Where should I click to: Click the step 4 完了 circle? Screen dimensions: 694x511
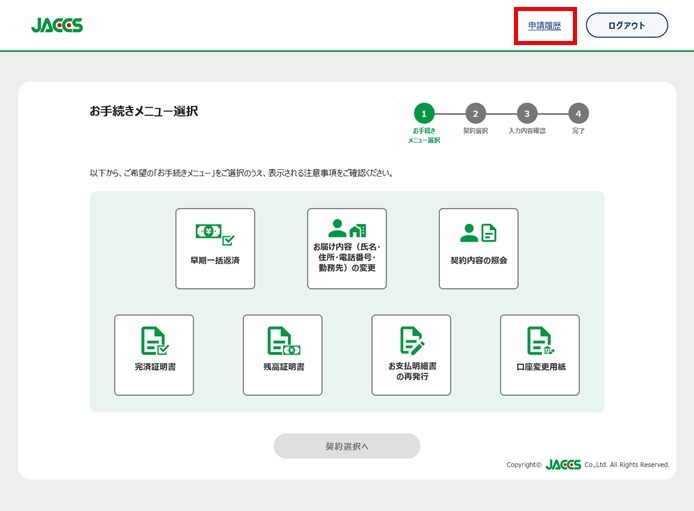pos(578,113)
